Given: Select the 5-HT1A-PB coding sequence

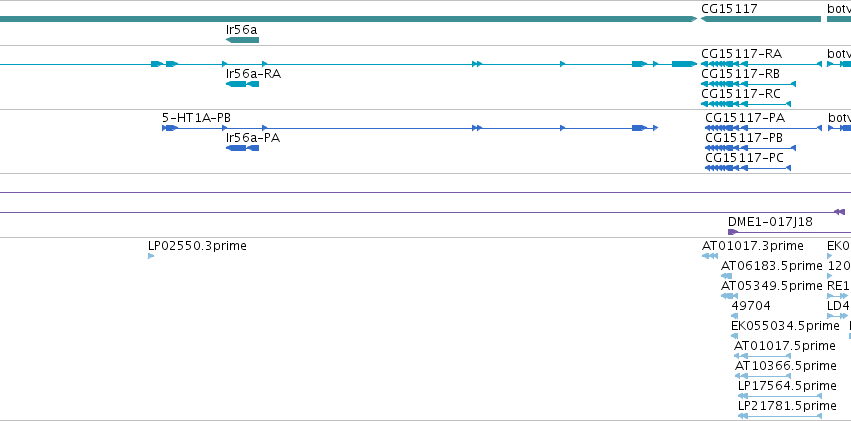Looking at the screenshot, I should (x=410, y=128).
